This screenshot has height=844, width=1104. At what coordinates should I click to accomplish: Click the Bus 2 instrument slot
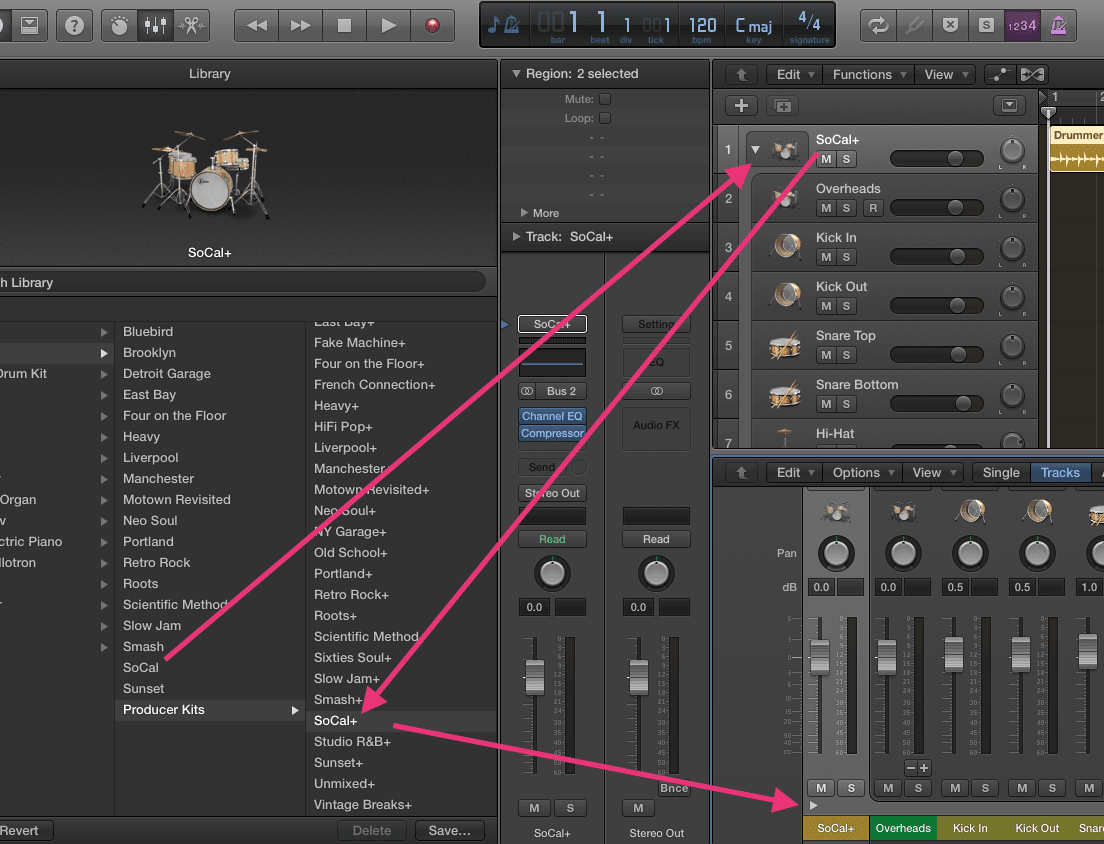(561, 391)
